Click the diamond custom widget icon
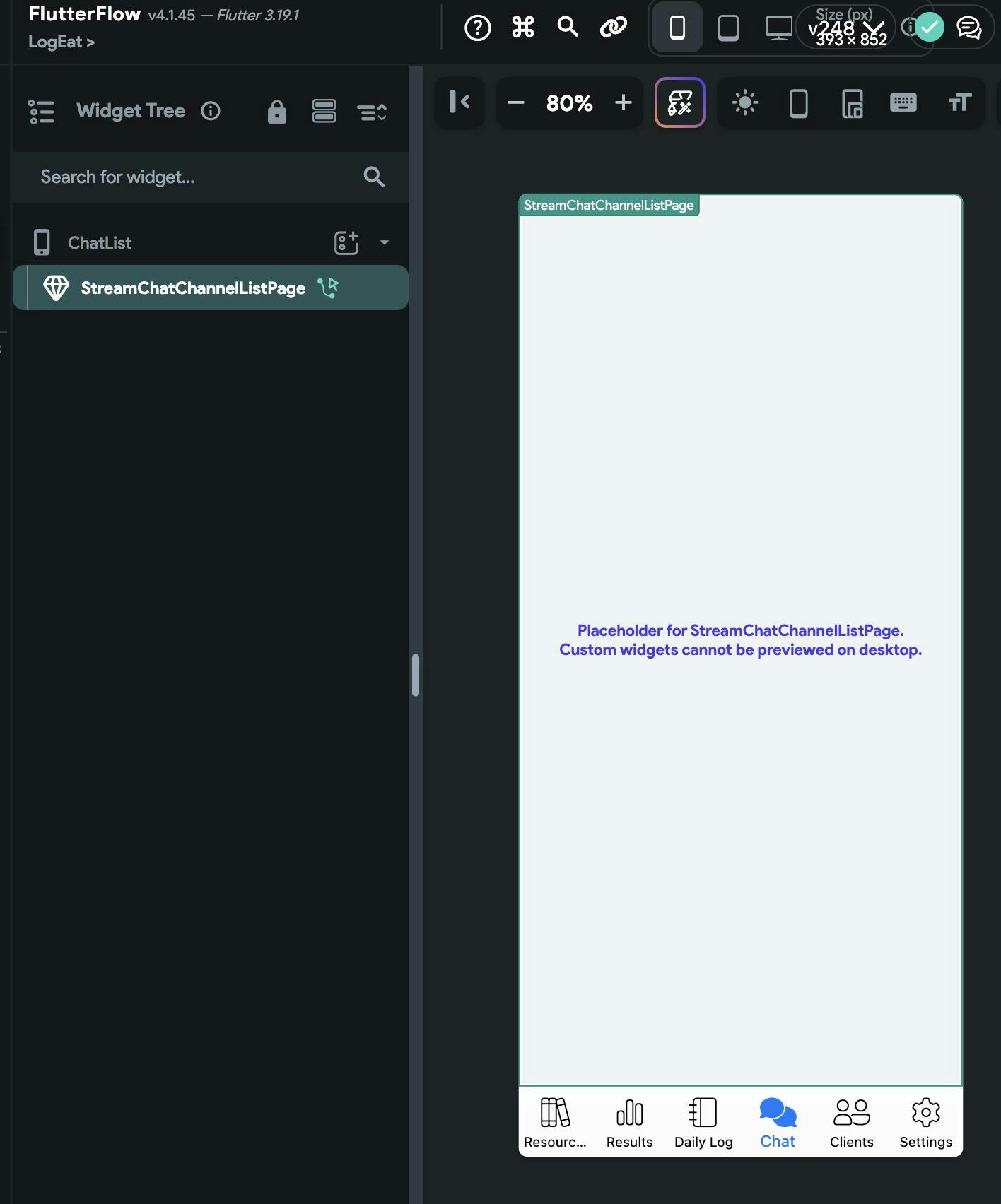 point(56,288)
